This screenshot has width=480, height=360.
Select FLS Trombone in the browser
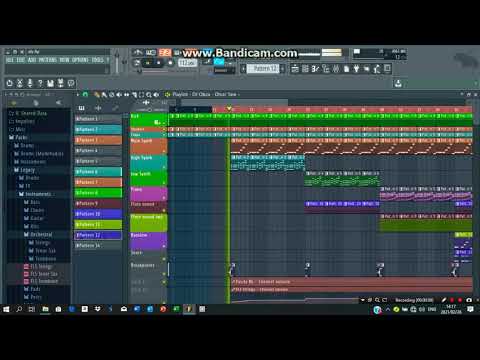44,281
